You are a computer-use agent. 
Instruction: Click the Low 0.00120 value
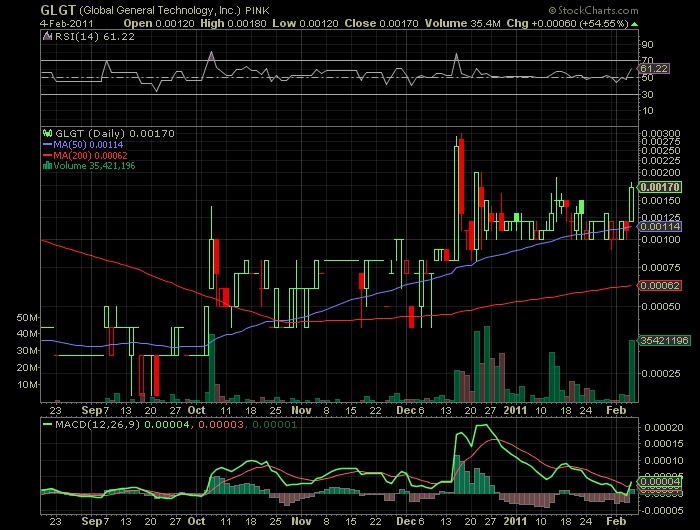click(305, 24)
